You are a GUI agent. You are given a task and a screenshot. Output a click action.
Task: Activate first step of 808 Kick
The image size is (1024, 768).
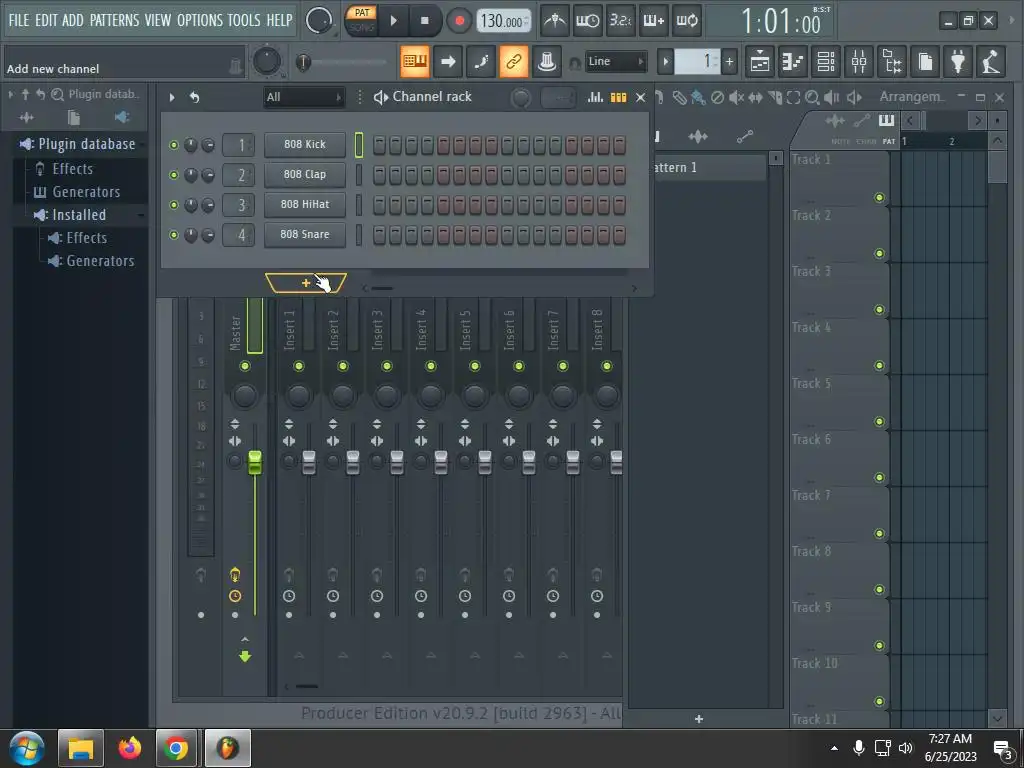(379, 145)
